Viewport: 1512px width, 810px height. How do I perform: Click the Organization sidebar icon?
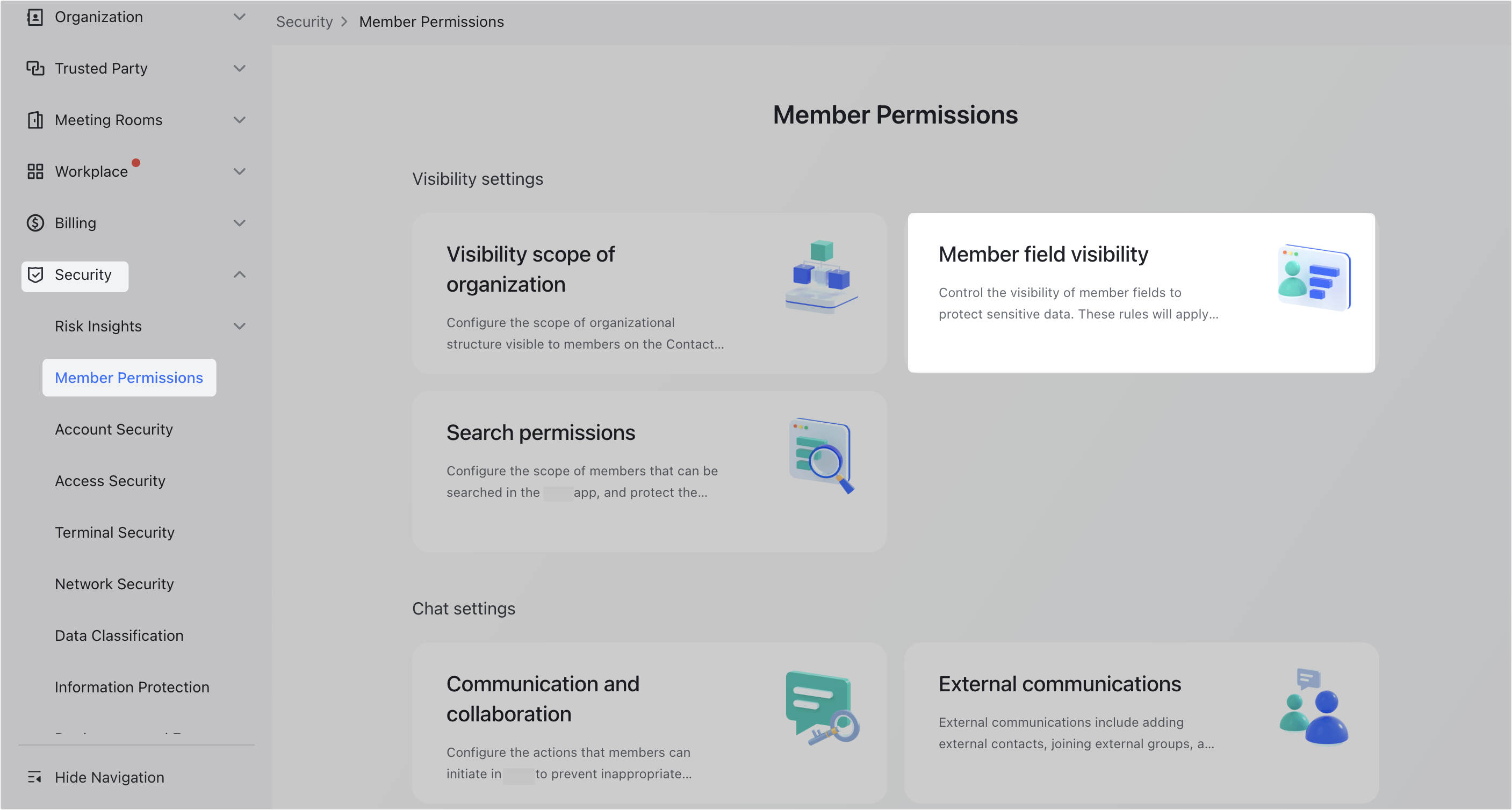point(34,17)
